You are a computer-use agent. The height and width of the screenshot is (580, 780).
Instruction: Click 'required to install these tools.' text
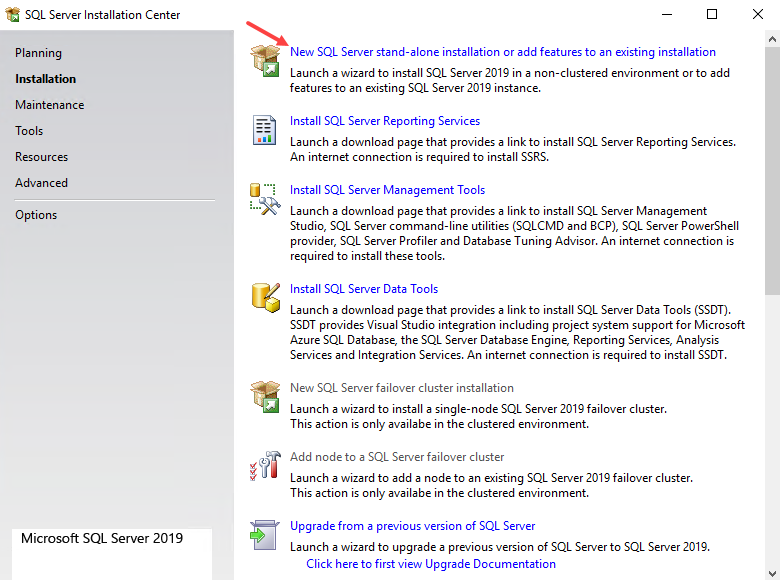[368, 256]
